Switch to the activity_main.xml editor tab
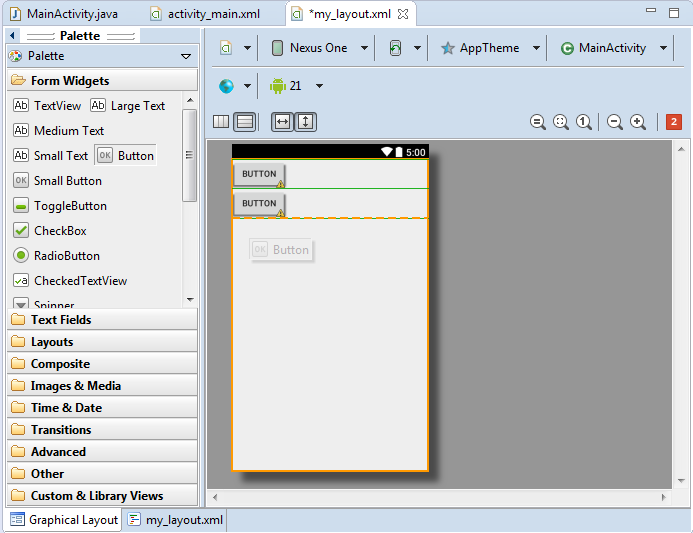 click(x=213, y=14)
